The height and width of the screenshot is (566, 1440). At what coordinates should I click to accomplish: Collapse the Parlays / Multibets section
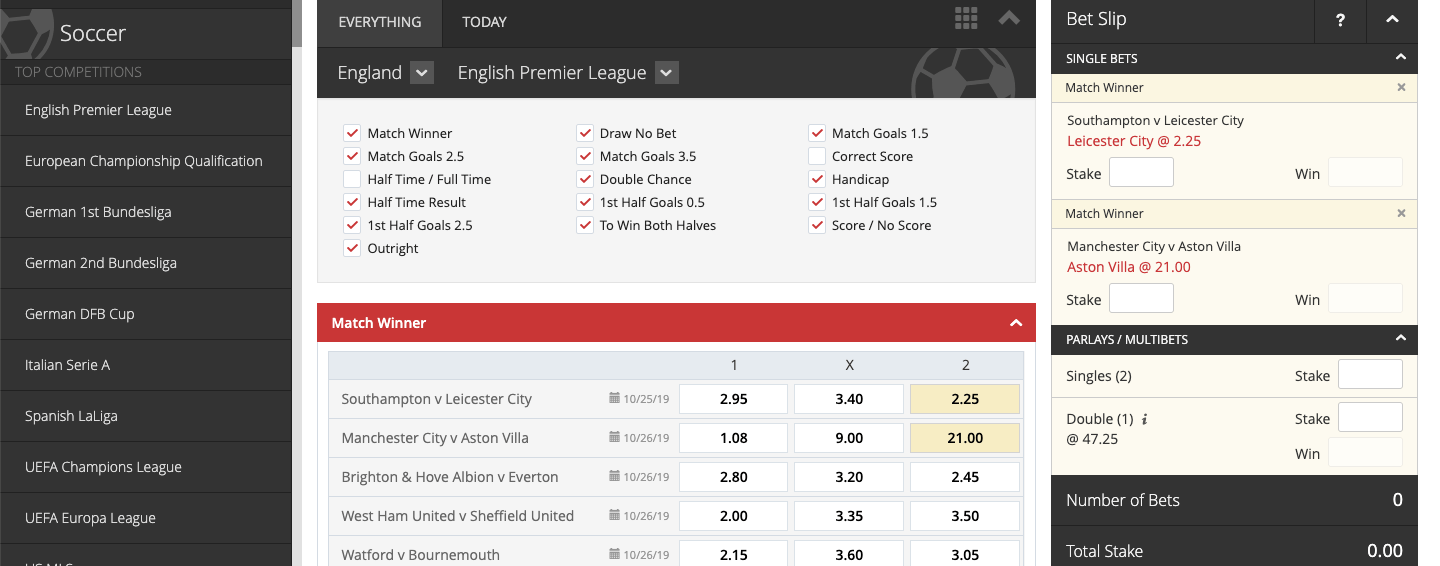click(x=1401, y=339)
